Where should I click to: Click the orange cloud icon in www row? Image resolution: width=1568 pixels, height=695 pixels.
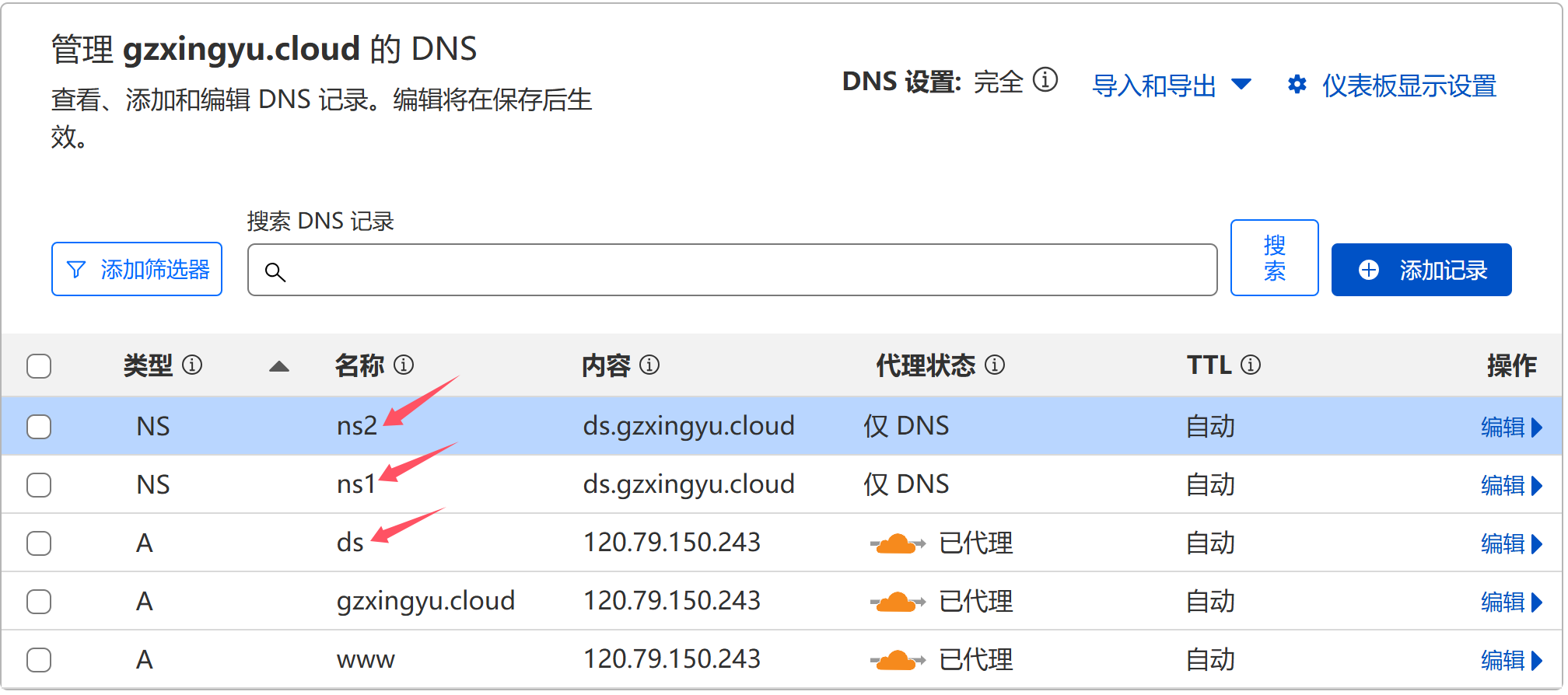pos(898,660)
